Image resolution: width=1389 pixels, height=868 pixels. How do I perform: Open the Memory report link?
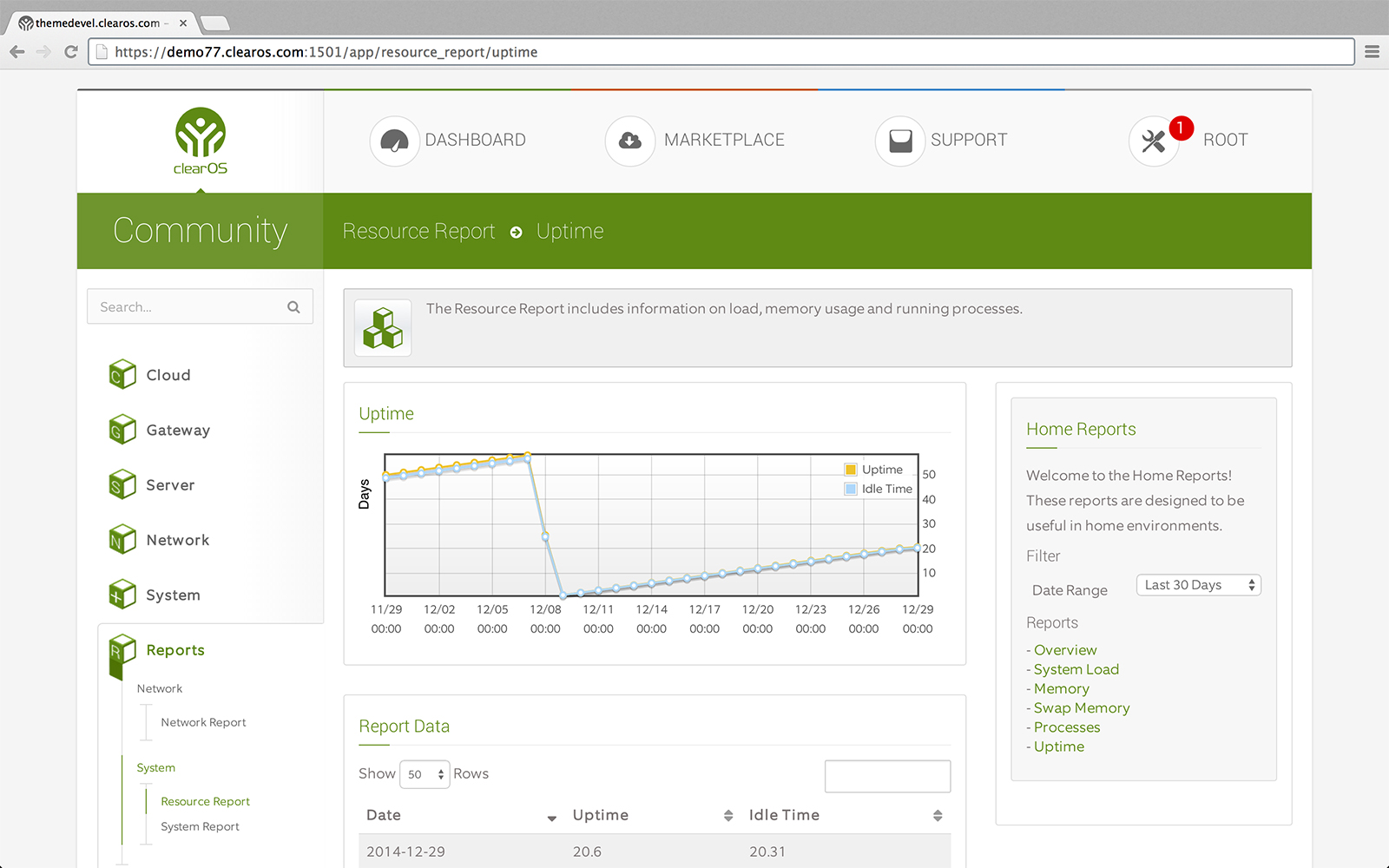coord(1061,688)
